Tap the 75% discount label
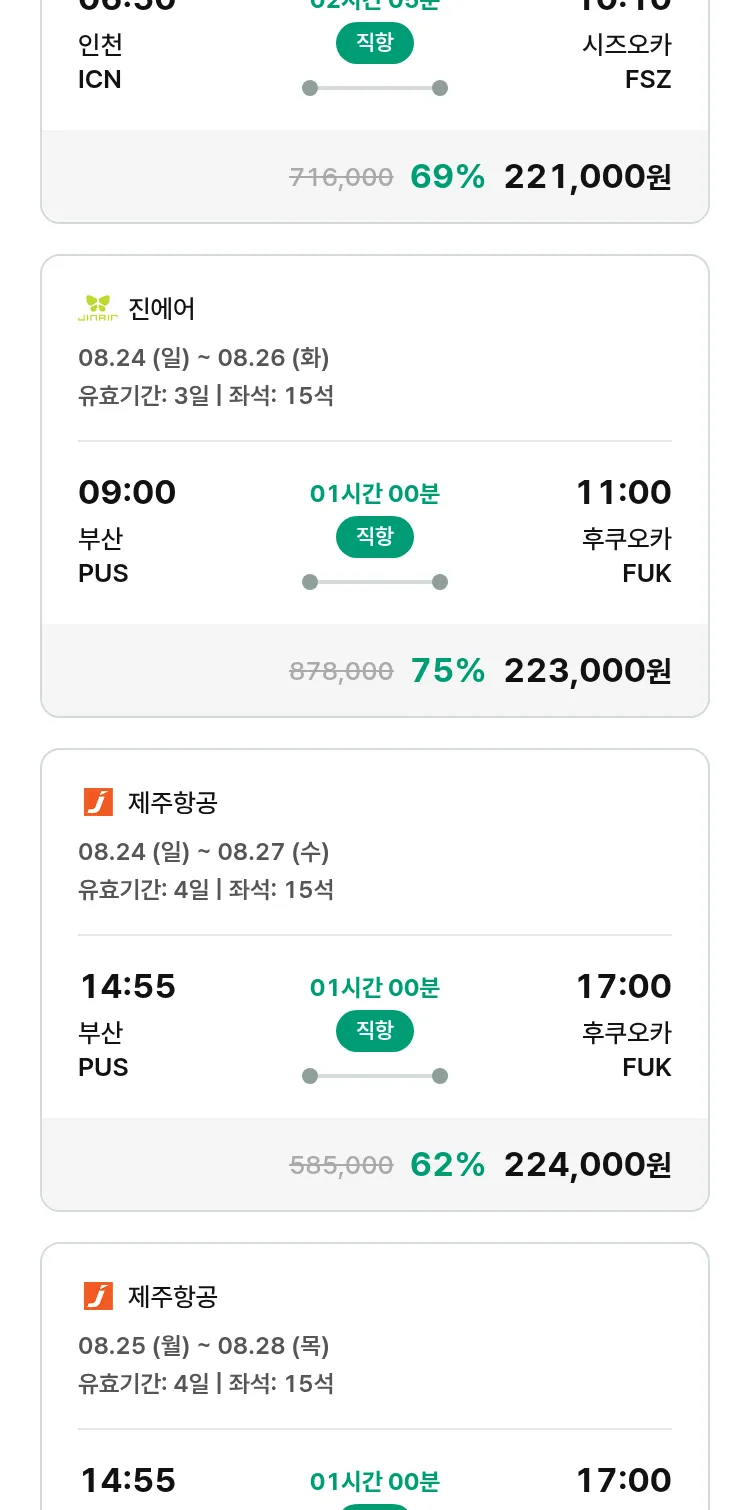Viewport: 750px width, 1510px height. [x=447, y=671]
